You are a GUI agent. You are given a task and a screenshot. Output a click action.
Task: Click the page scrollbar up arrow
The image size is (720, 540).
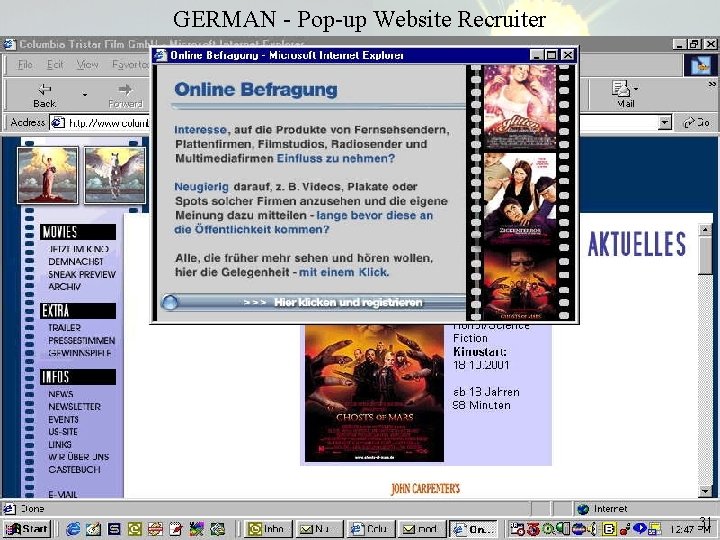coord(705,230)
